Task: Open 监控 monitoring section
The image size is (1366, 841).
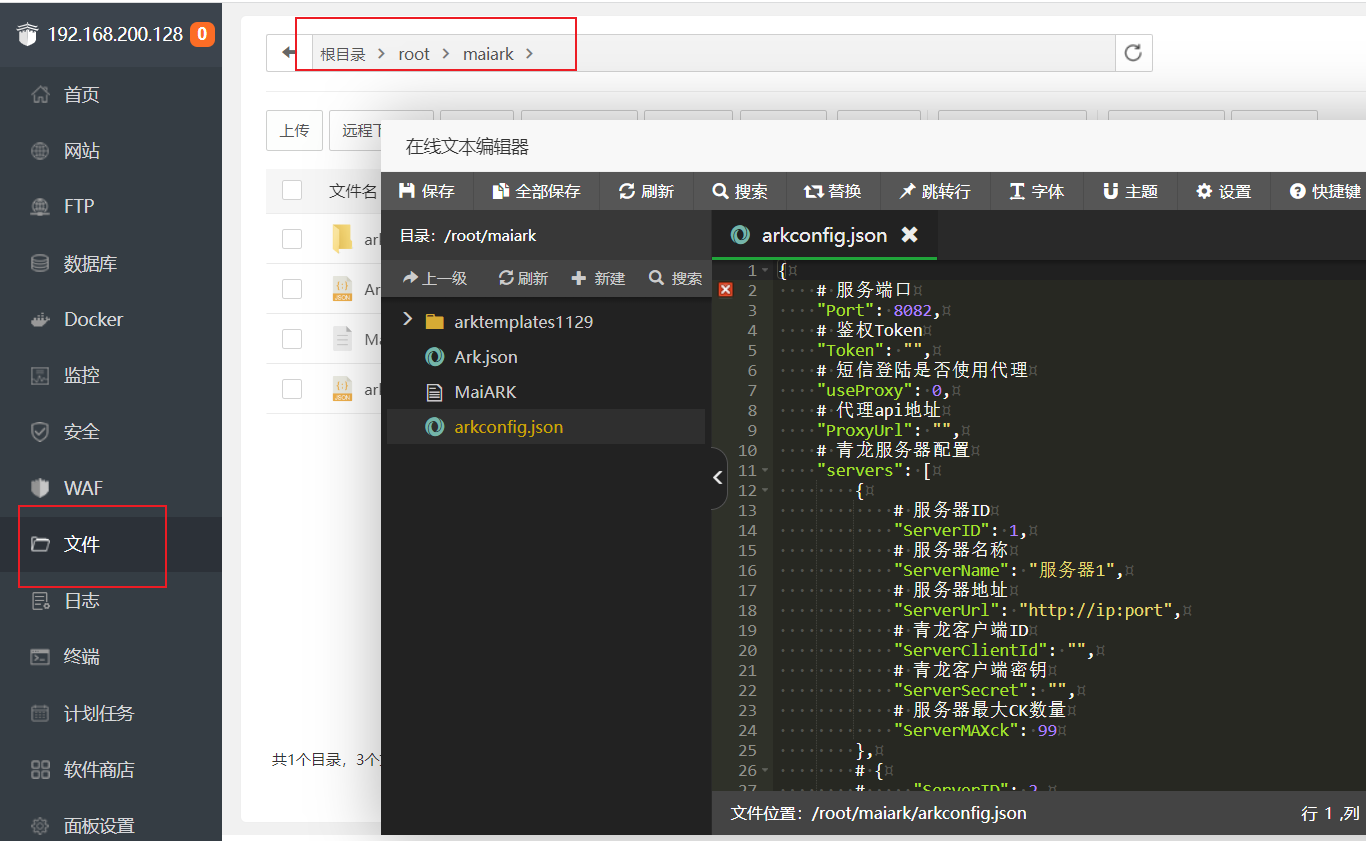Action: click(x=81, y=376)
